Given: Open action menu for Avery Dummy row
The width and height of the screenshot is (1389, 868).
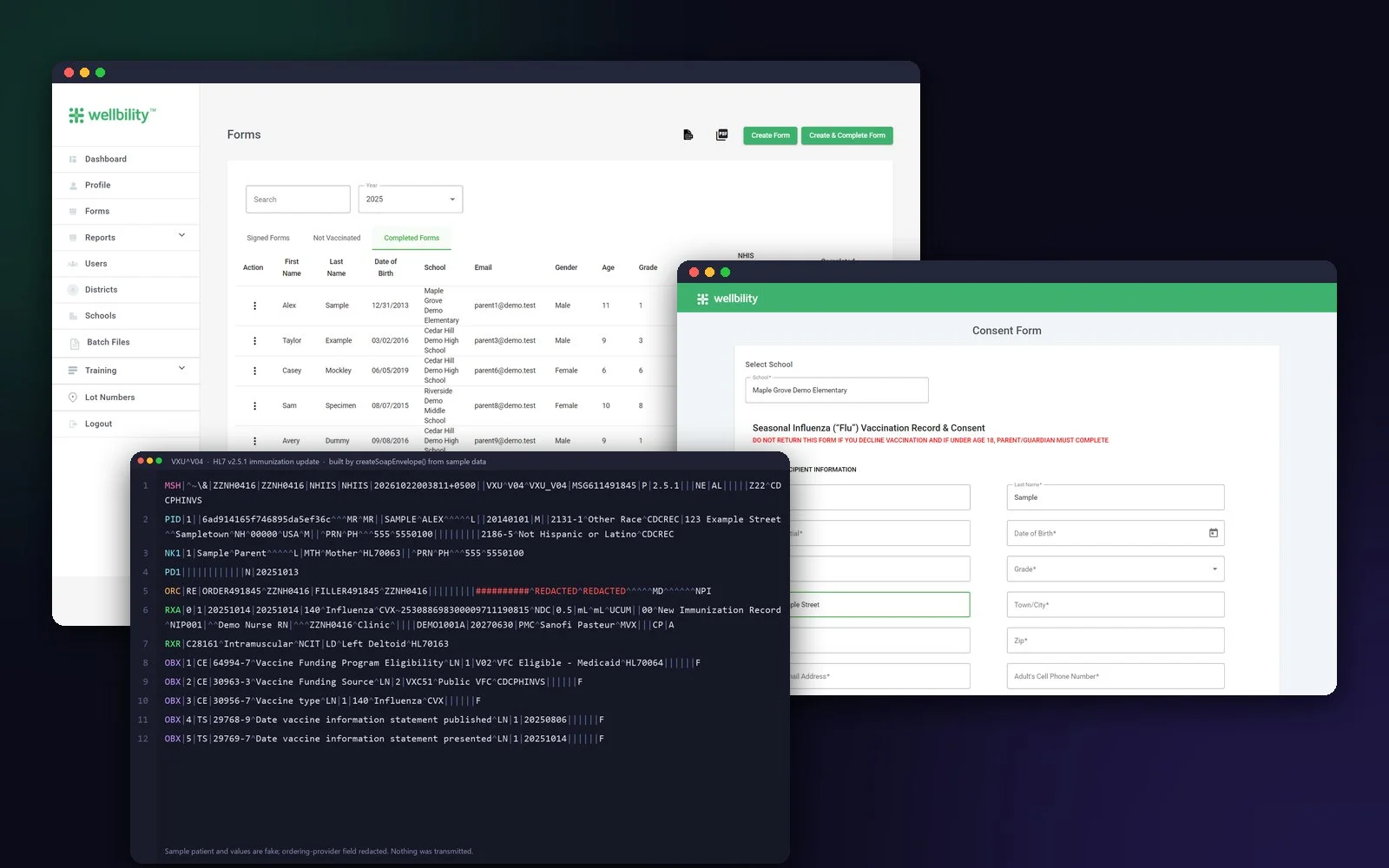Looking at the screenshot, I should (254, 441).
